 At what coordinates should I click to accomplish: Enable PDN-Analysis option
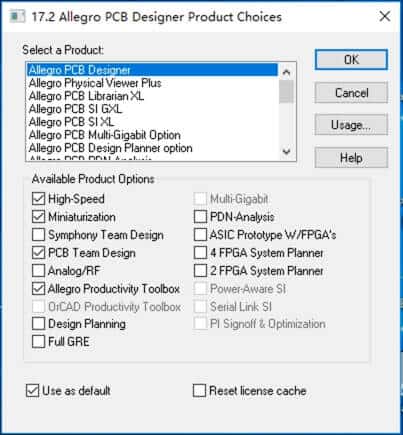[200, 217]
